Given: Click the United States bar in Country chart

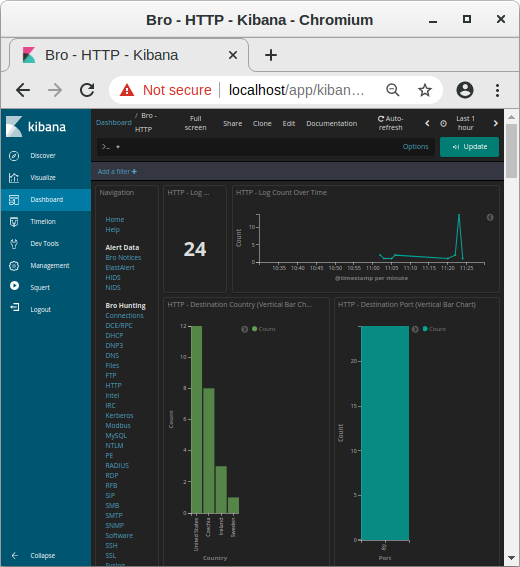Looking at the screenshot, I should 196,419.
